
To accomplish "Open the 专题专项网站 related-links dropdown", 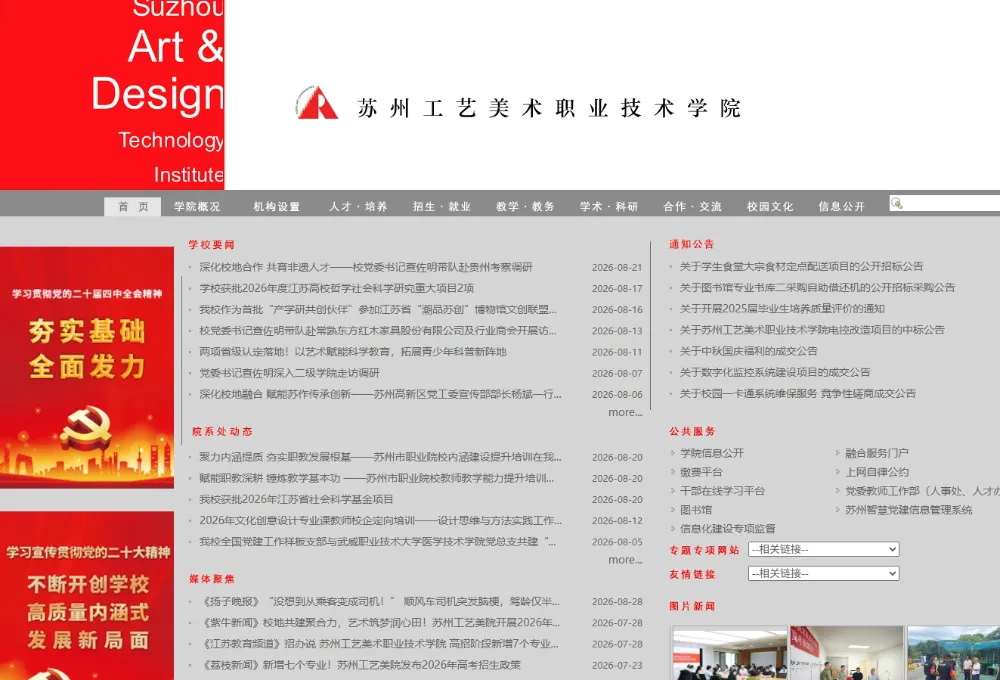I will point(823,549).
